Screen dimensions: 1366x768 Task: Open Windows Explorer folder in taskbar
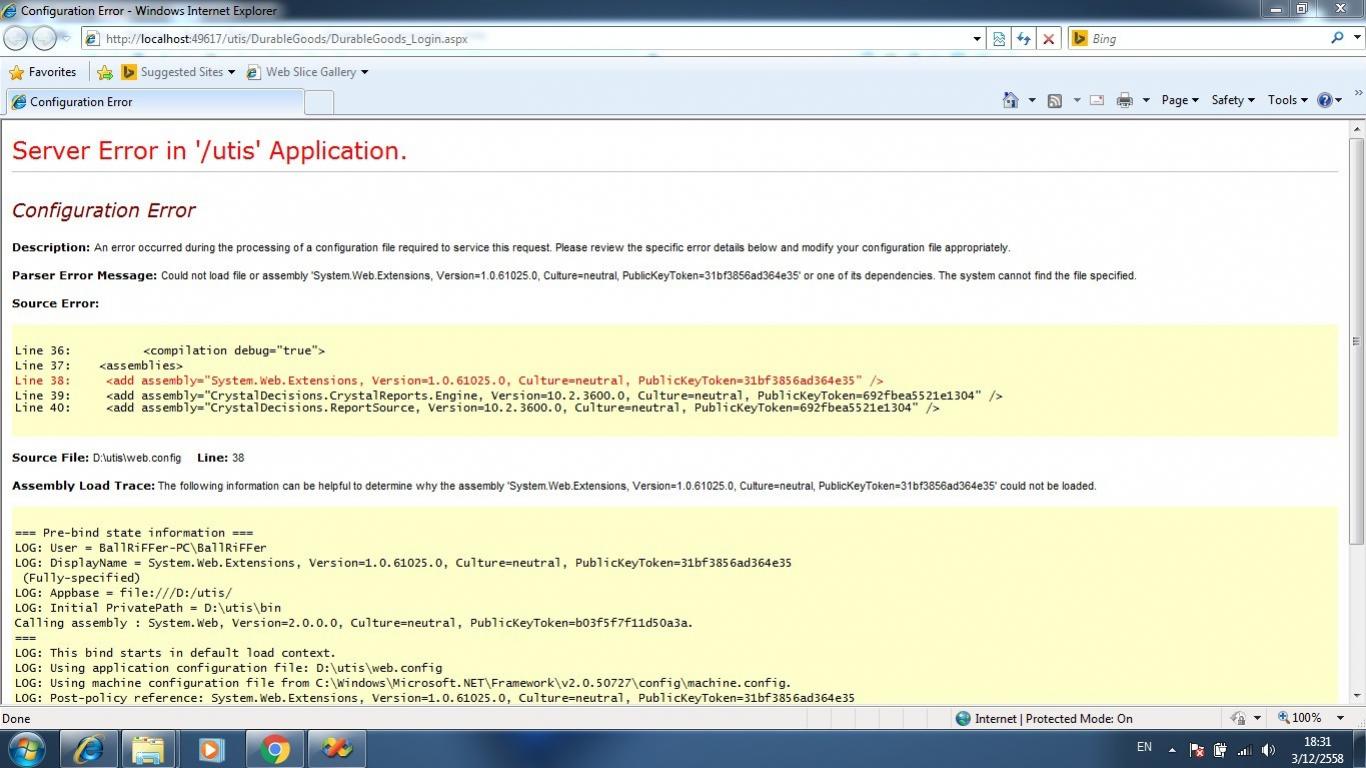coord(149,748)
